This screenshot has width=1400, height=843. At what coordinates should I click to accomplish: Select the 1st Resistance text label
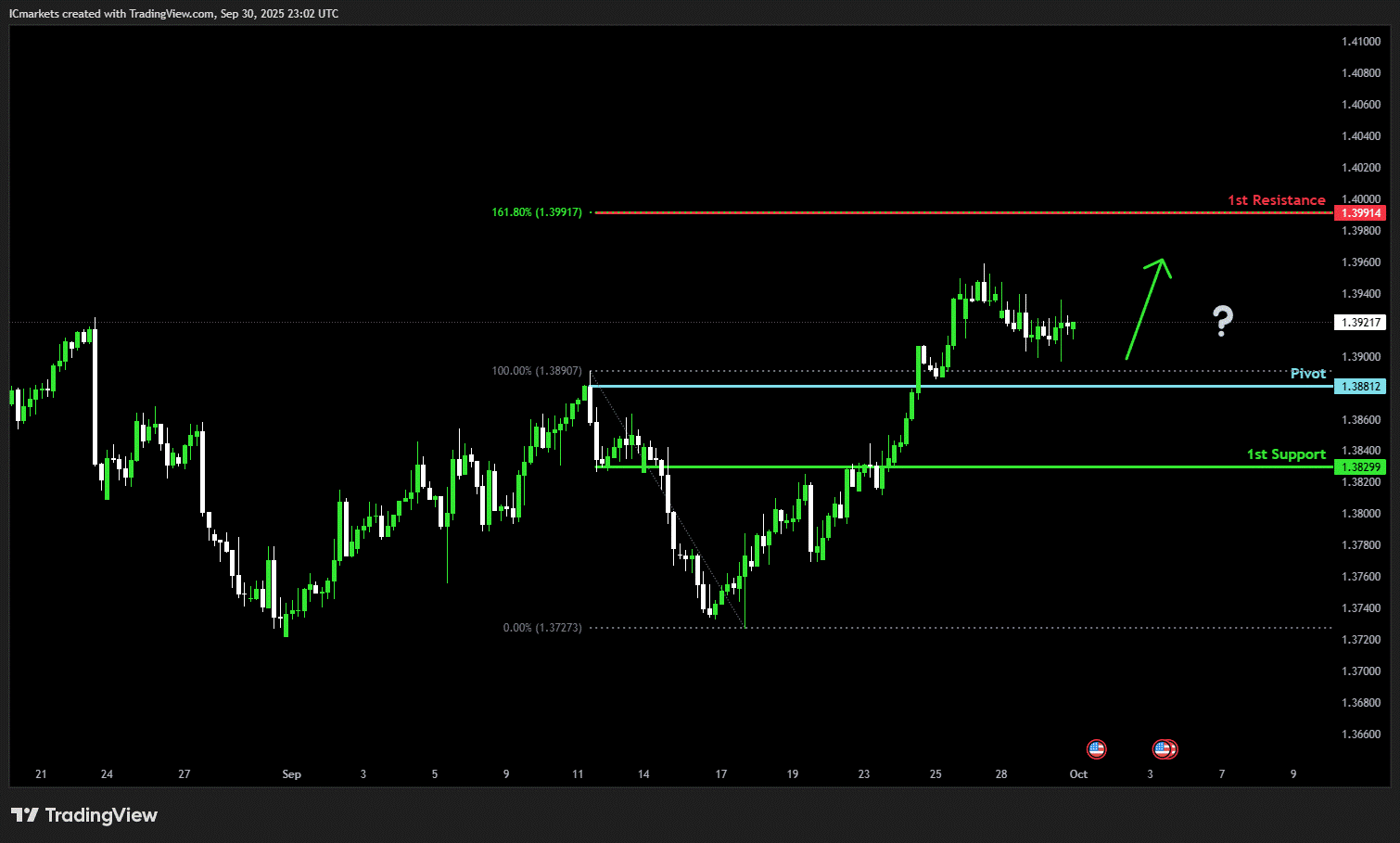coord(1276,200)
